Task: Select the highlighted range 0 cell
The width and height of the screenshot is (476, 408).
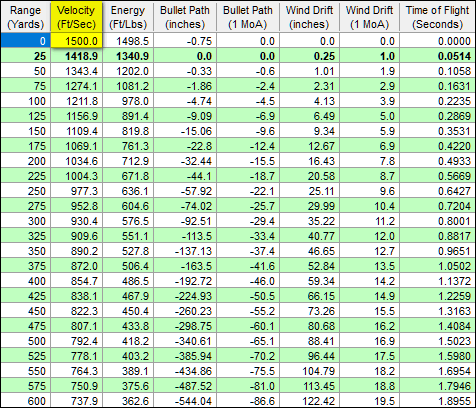Action: (26, 41)
